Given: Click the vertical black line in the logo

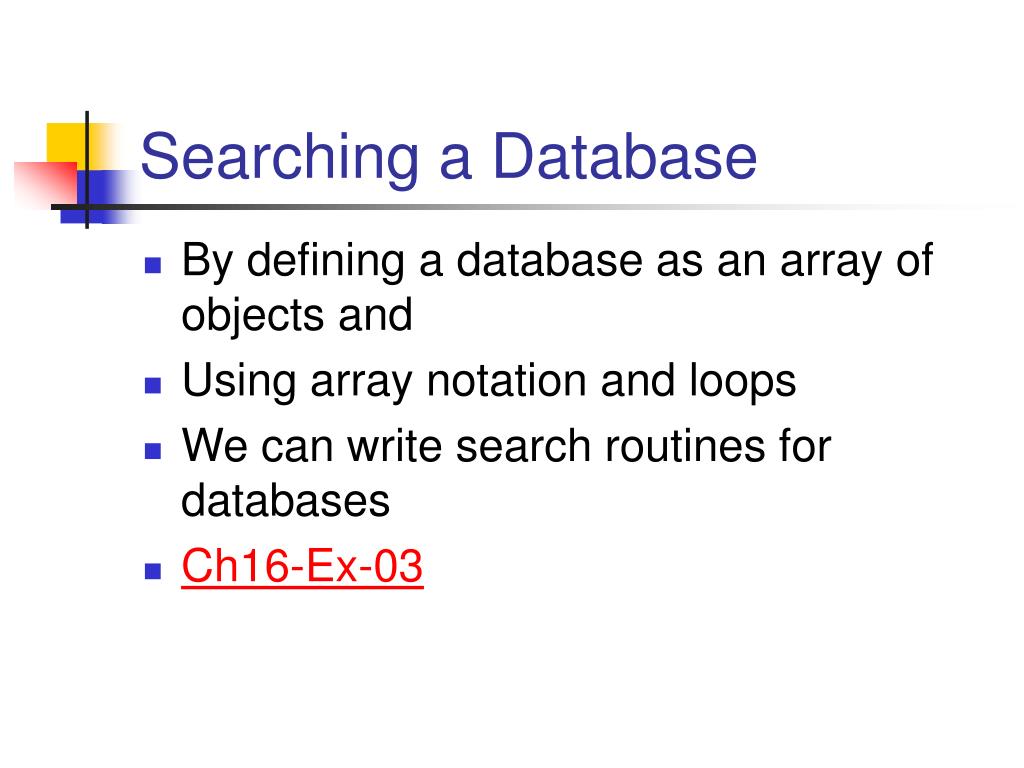Looking at the screenshot, I should (87, 170).
